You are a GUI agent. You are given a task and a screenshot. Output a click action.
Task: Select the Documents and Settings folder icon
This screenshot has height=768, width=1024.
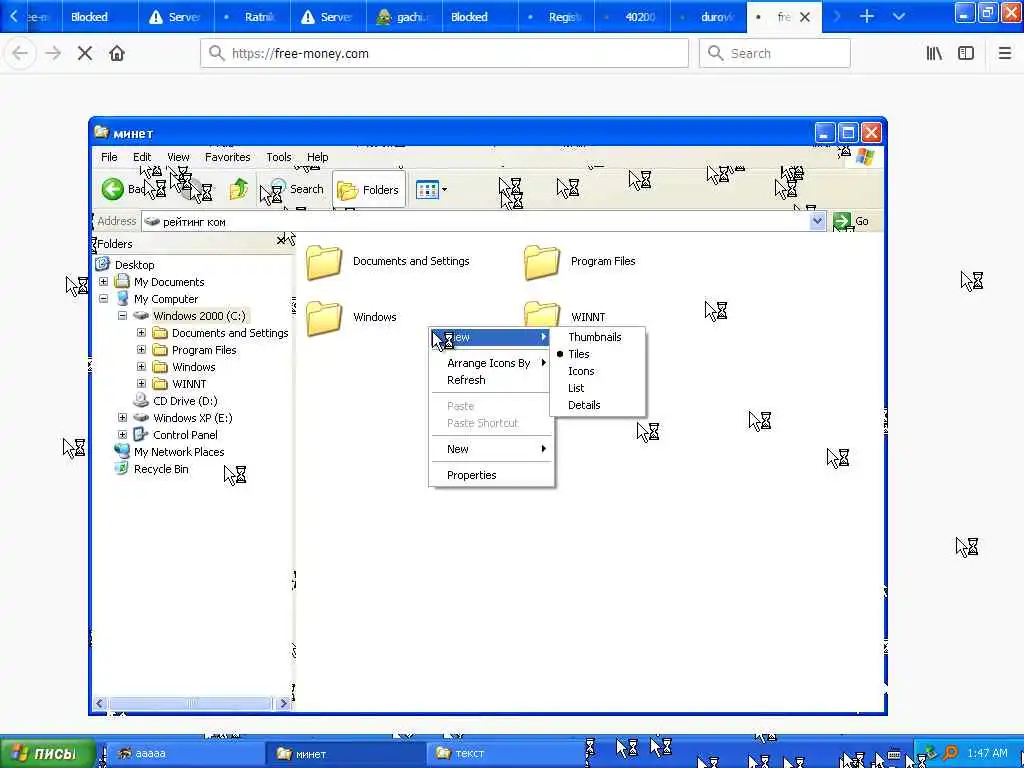(x=324, y=262)
